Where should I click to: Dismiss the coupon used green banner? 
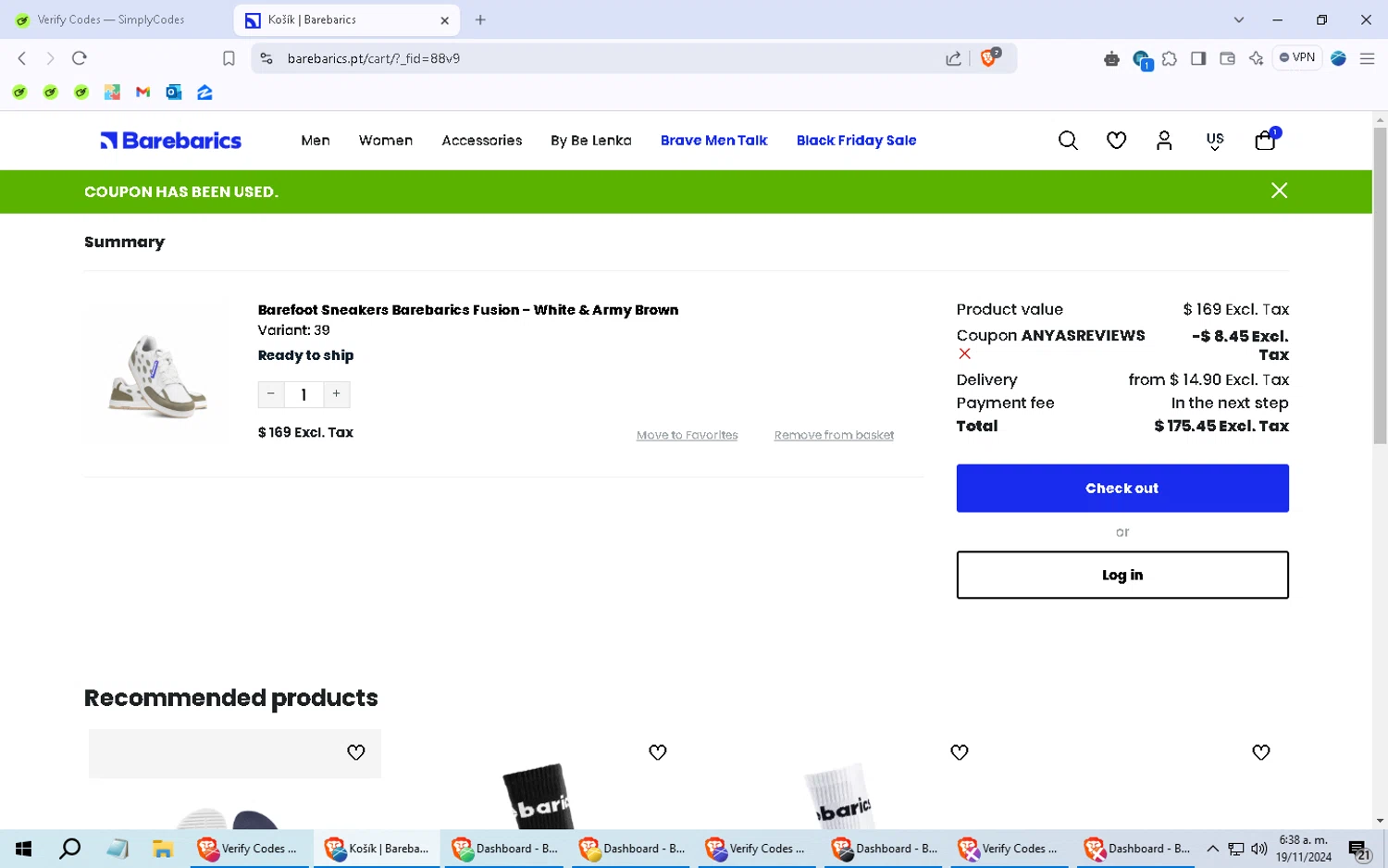tap(1279, 191)
